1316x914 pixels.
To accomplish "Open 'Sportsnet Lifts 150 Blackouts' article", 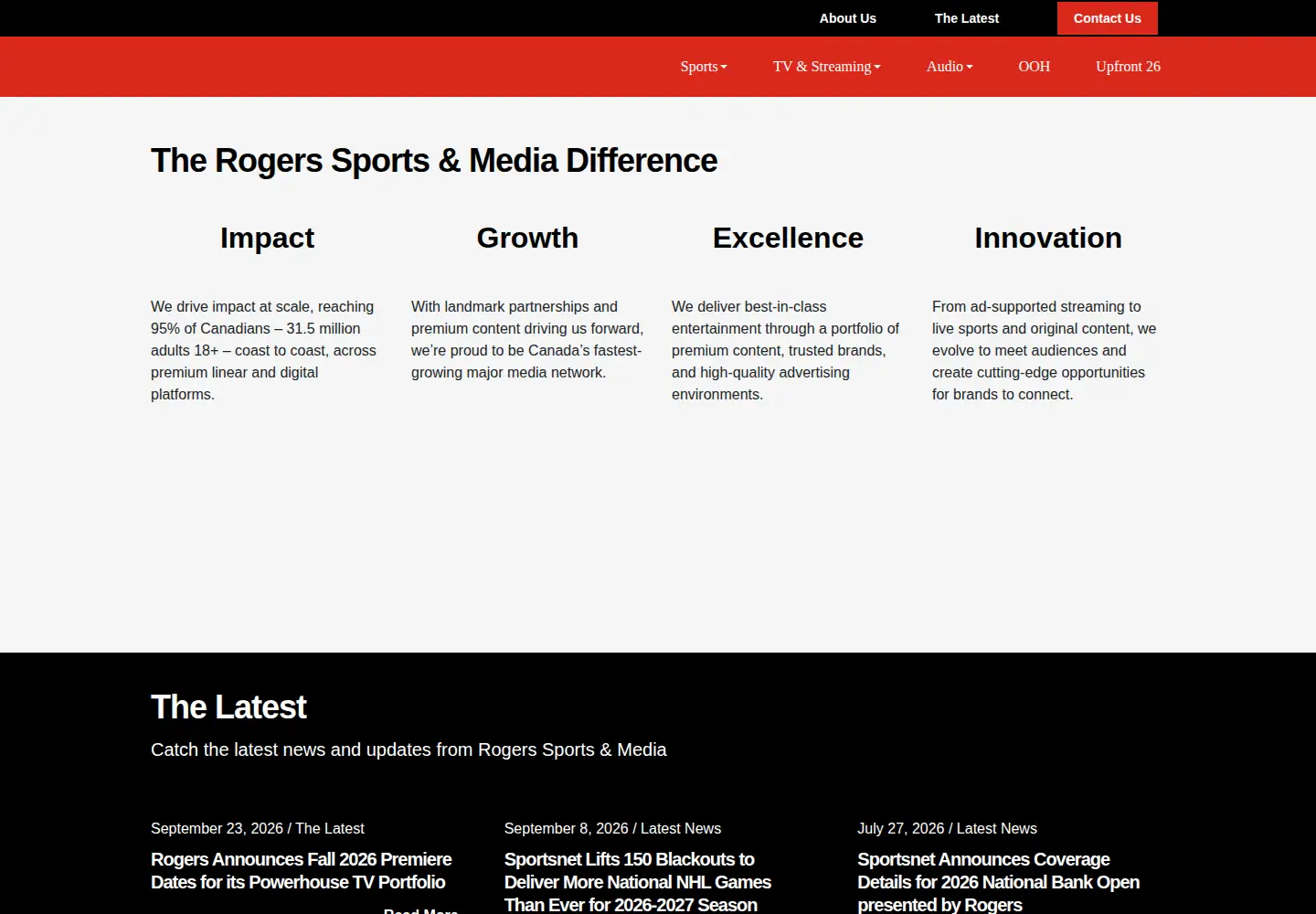I will click(x=637, y=882).
